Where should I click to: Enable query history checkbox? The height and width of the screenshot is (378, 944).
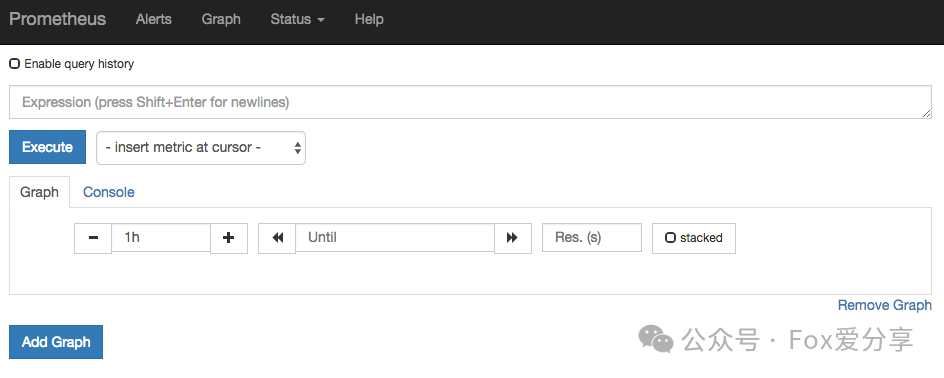[x=14, y=64]
